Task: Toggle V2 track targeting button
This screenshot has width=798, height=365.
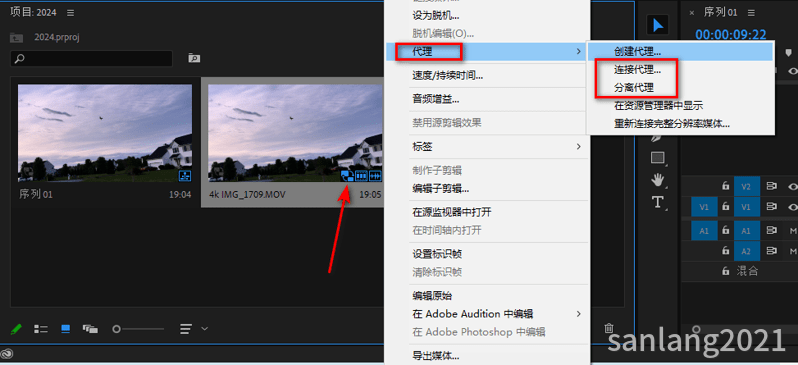Action: [747, 186]
